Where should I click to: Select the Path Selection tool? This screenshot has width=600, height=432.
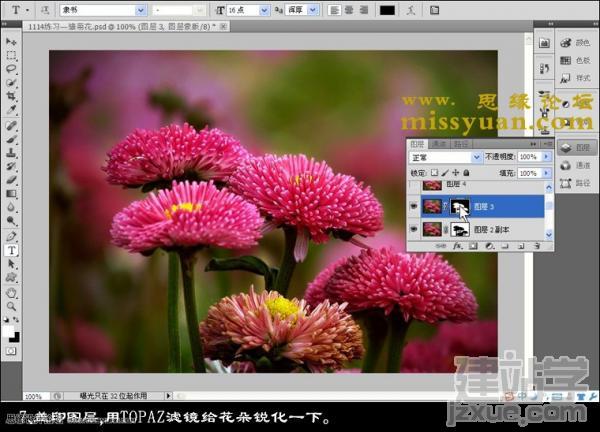(x=11, y=264)
